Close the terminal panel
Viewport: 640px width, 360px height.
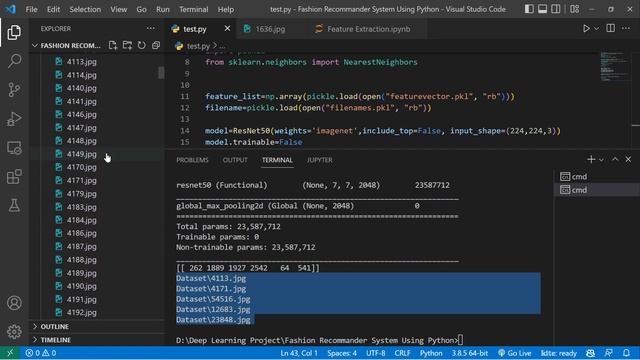628,160
